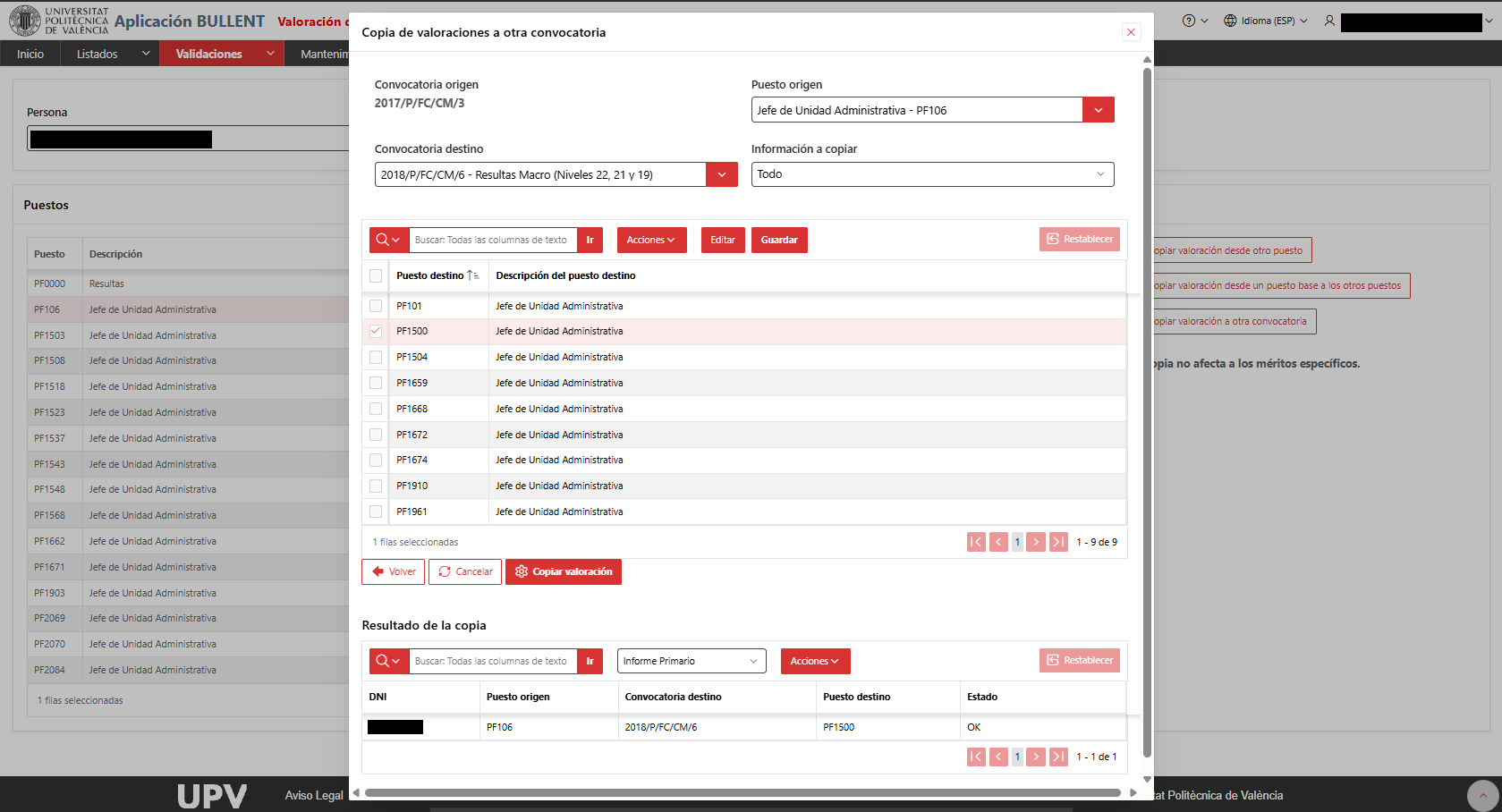Click the Idioma globe icon
Screen dimensions: 1502x812
point(1230,21)
